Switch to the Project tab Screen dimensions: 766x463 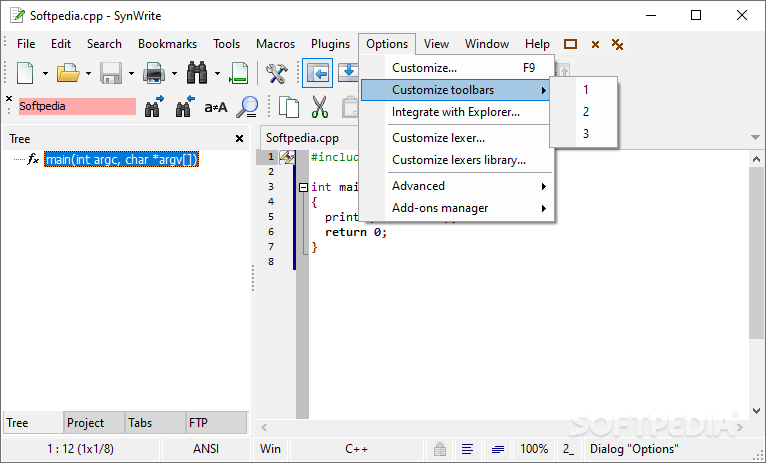94,422
